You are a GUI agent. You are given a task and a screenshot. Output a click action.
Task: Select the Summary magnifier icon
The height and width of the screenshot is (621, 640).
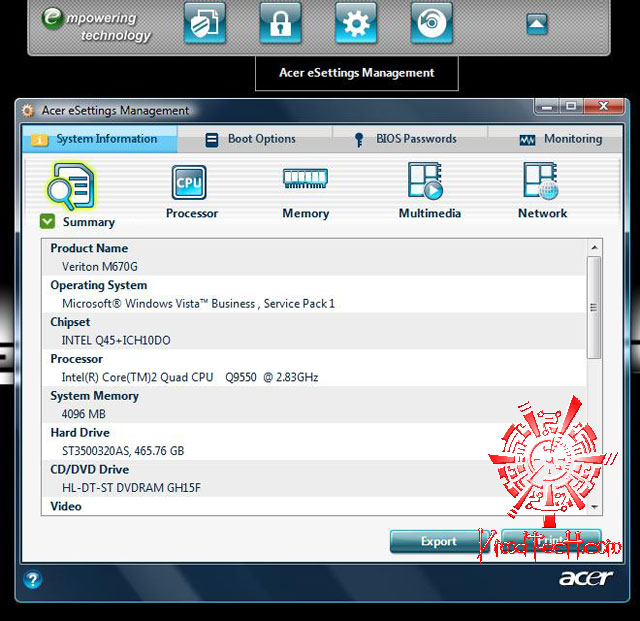tap(71, 186)
